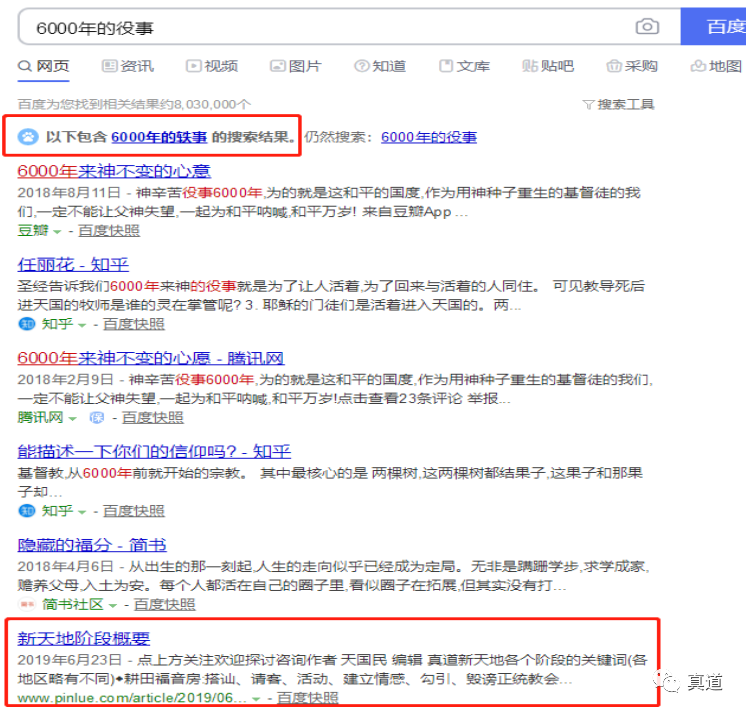The image size is (746, 714).
Task: Open the 图片 tab
Action: click(x=296, y=66)
